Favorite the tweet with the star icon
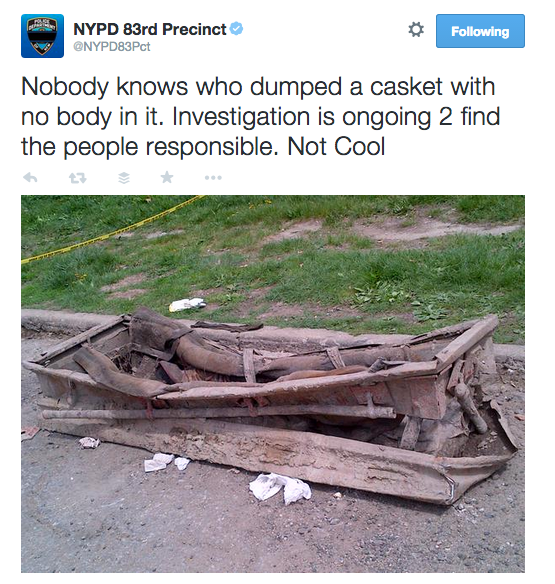This screenshot has height=584, width=555. click(x=167, y=177)
